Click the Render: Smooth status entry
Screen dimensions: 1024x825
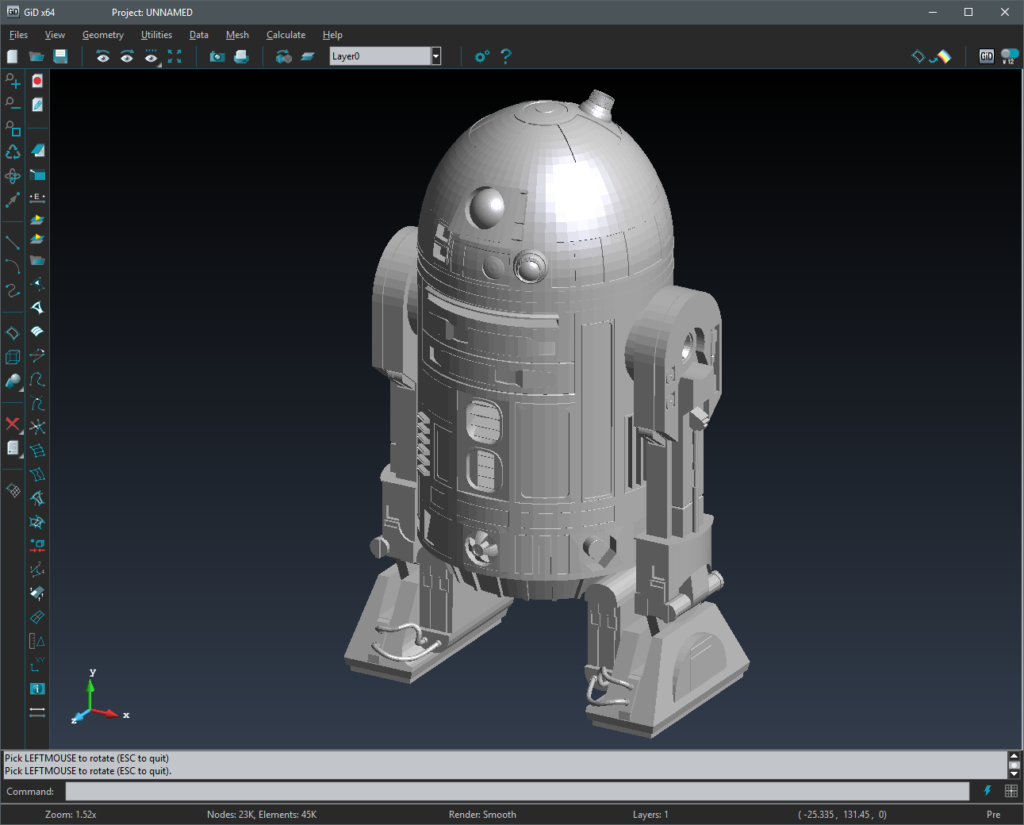[x=482, y=815]
